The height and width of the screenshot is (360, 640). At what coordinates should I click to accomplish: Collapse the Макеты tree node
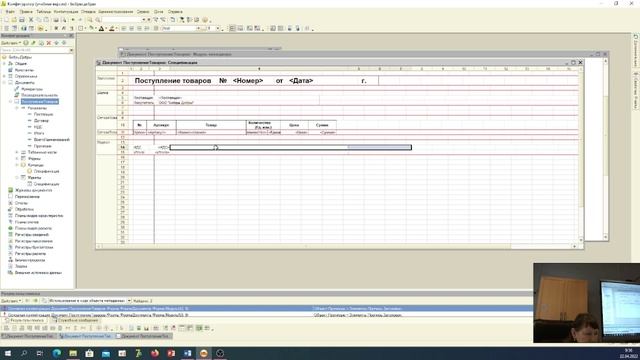pyautogui.click(x=17, y=178)
